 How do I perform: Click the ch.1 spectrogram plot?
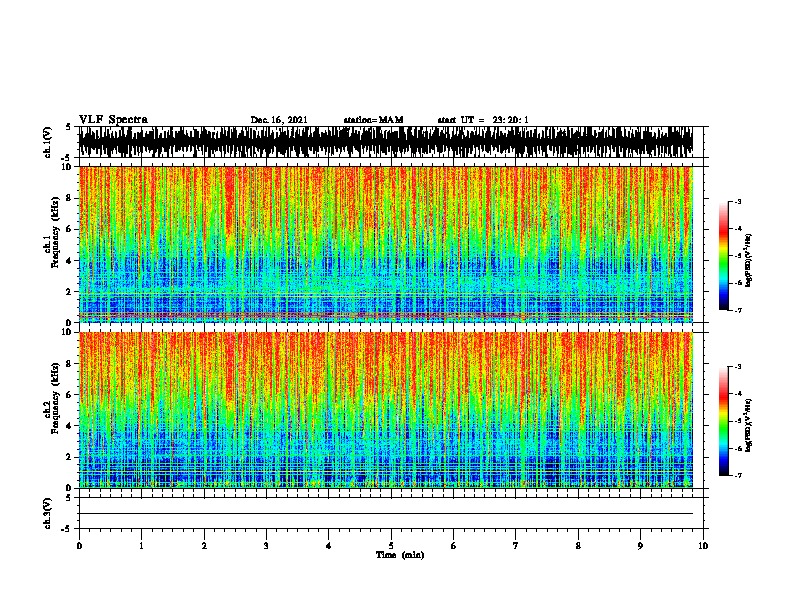click(386, 244)
